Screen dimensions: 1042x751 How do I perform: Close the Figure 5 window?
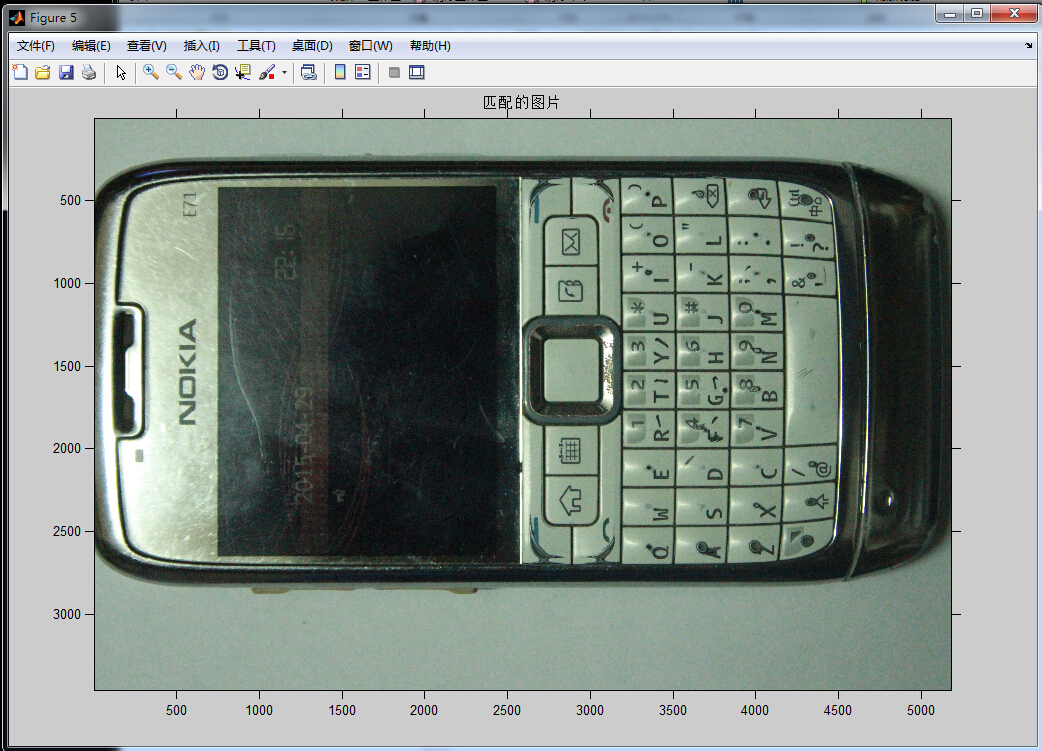click(1014, 14)
